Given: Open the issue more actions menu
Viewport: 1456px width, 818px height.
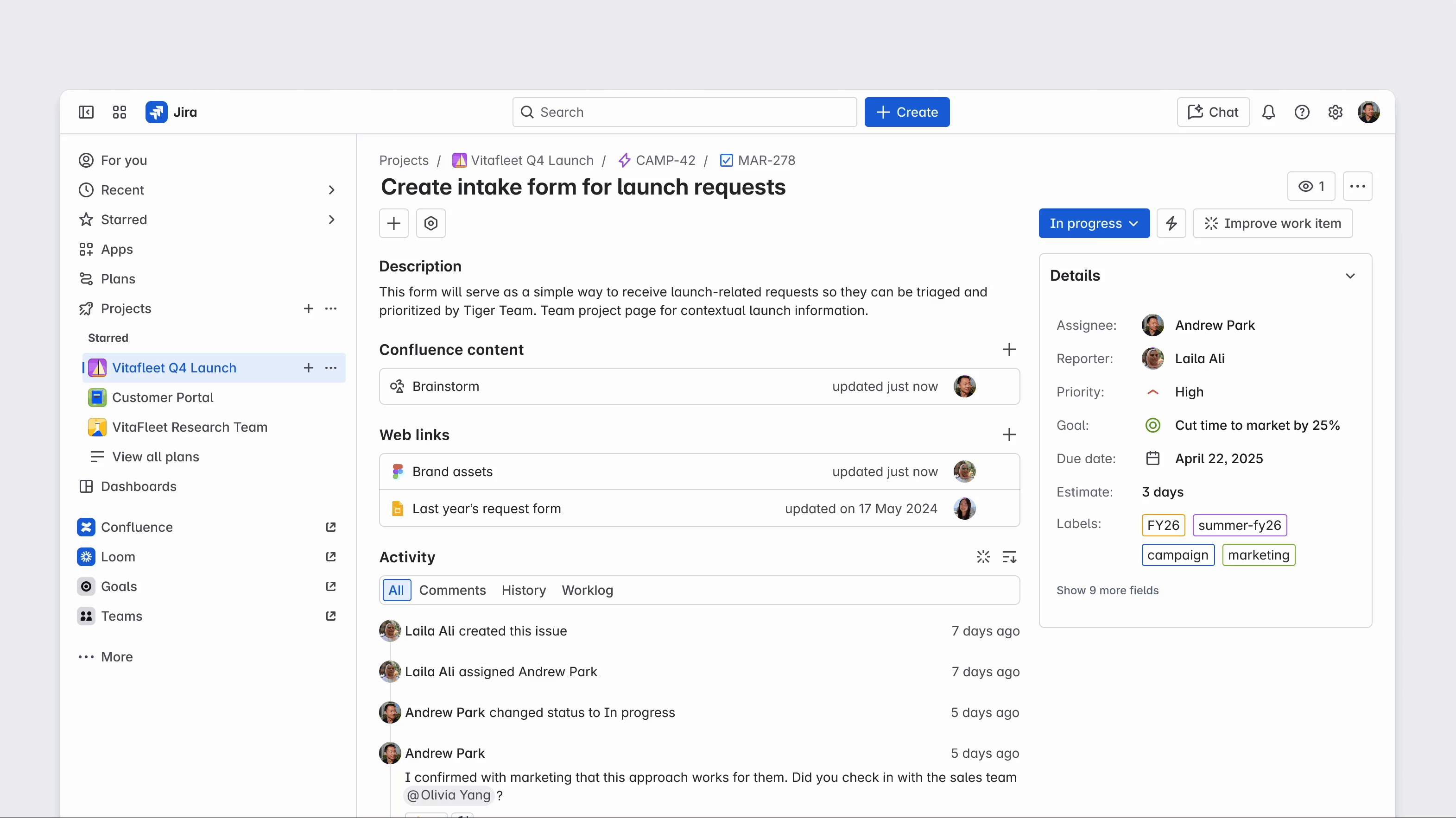Looking at the screenshot, I should point(1357,186).
